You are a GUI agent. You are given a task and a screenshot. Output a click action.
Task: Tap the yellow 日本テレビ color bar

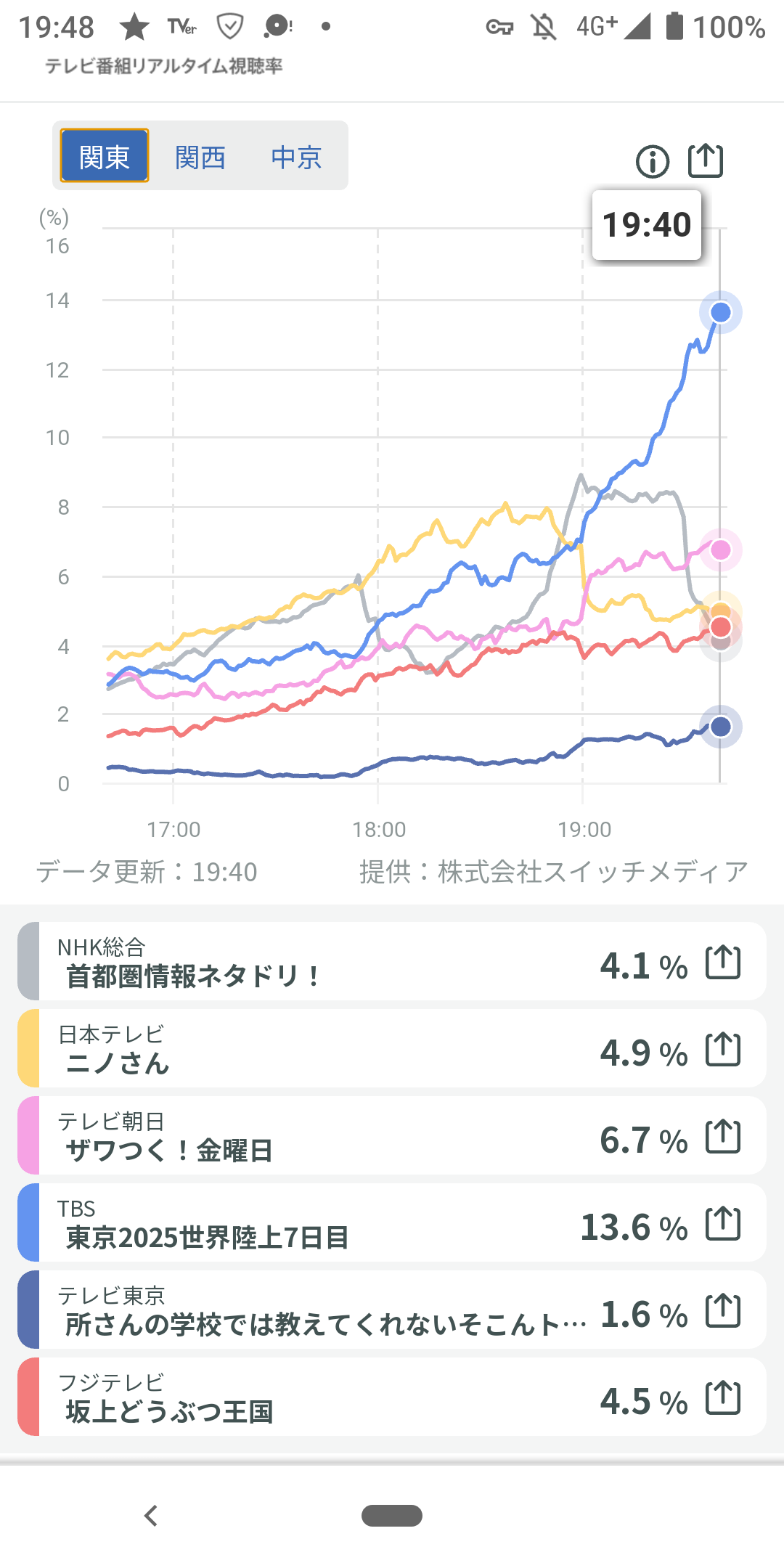pos(28,1049)
